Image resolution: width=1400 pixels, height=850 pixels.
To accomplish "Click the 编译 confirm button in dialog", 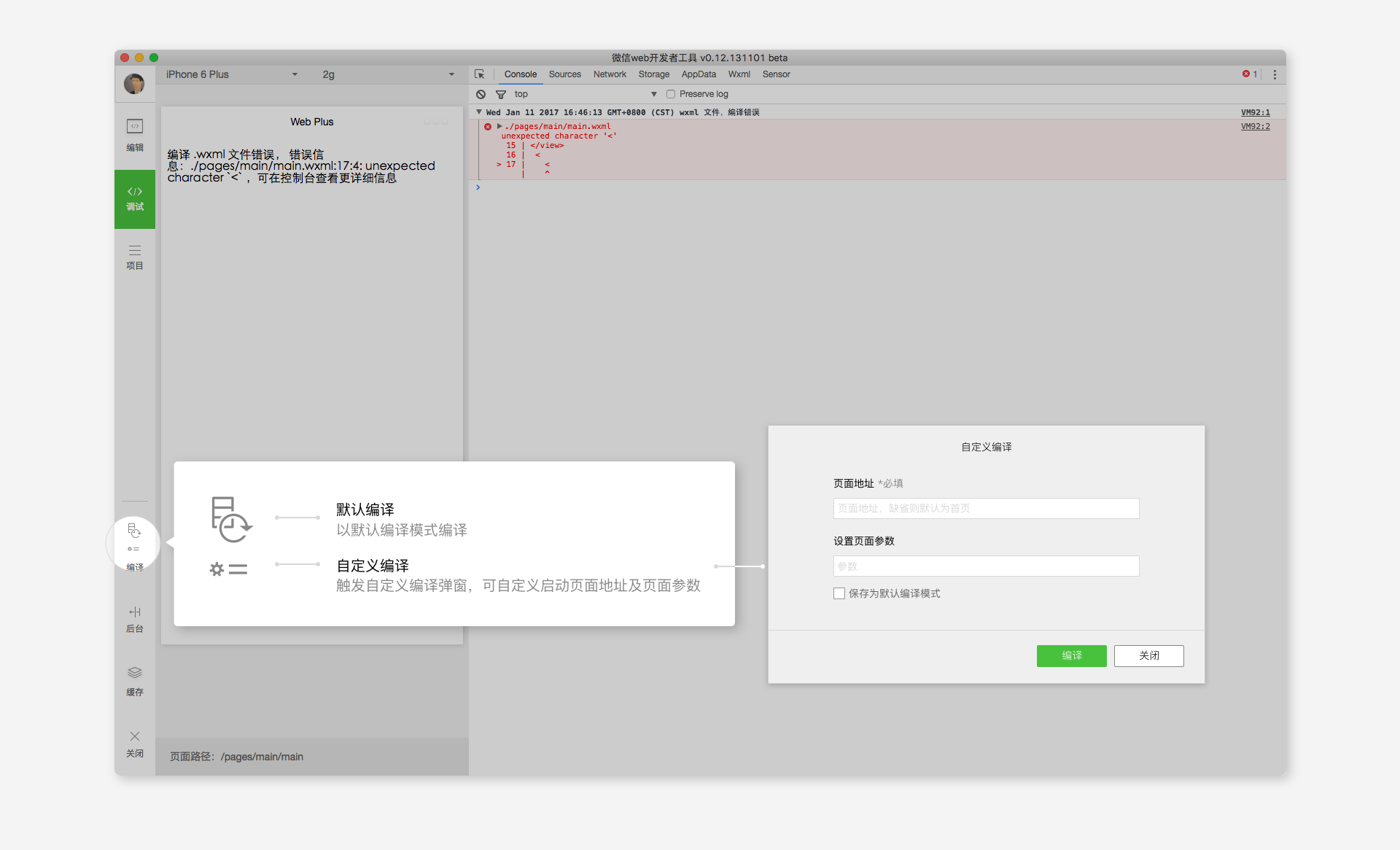I will tap(1072, 655).
